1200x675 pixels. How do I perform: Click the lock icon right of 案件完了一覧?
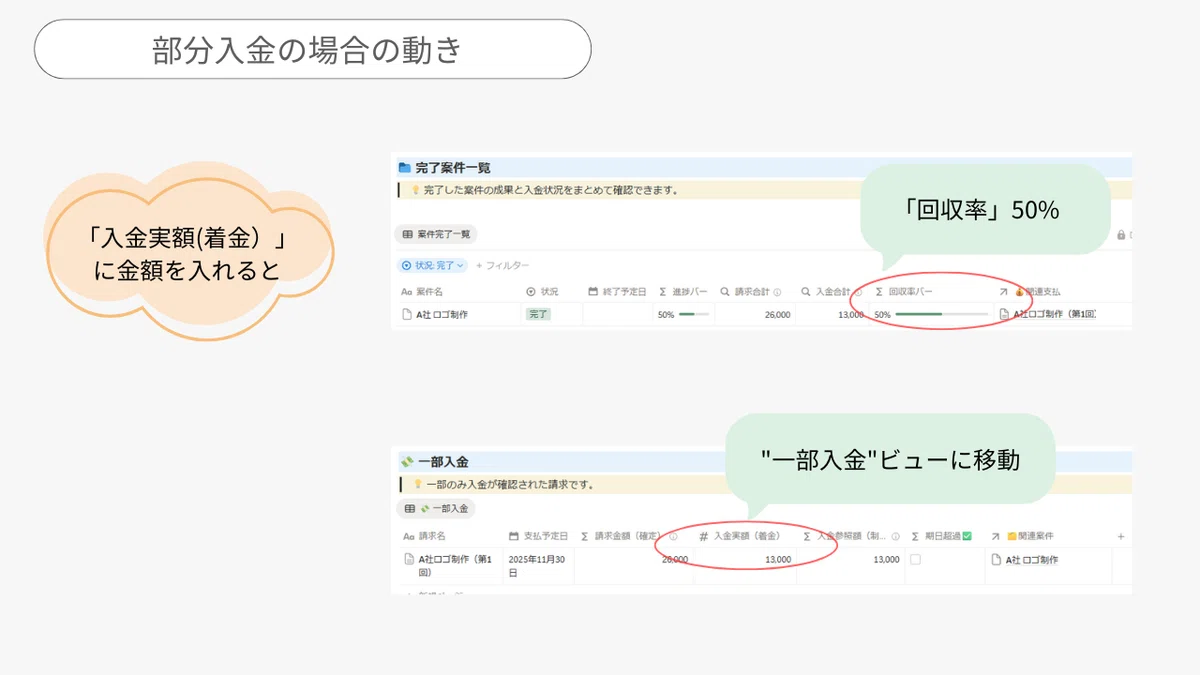(1121, 235)
